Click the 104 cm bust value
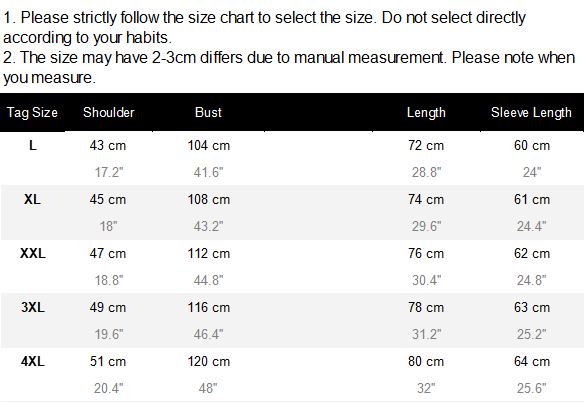The height and width of the screenshot is (403, 584). click(209, 145)
